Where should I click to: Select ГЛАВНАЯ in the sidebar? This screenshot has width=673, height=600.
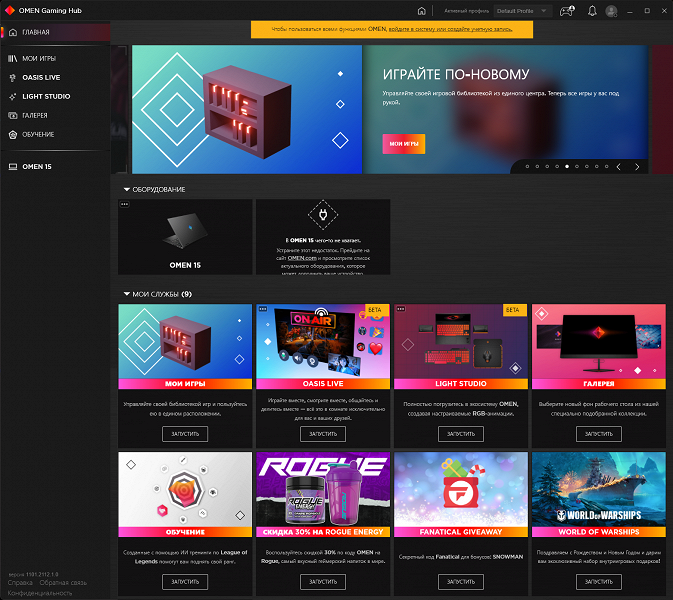pos(55,32)
